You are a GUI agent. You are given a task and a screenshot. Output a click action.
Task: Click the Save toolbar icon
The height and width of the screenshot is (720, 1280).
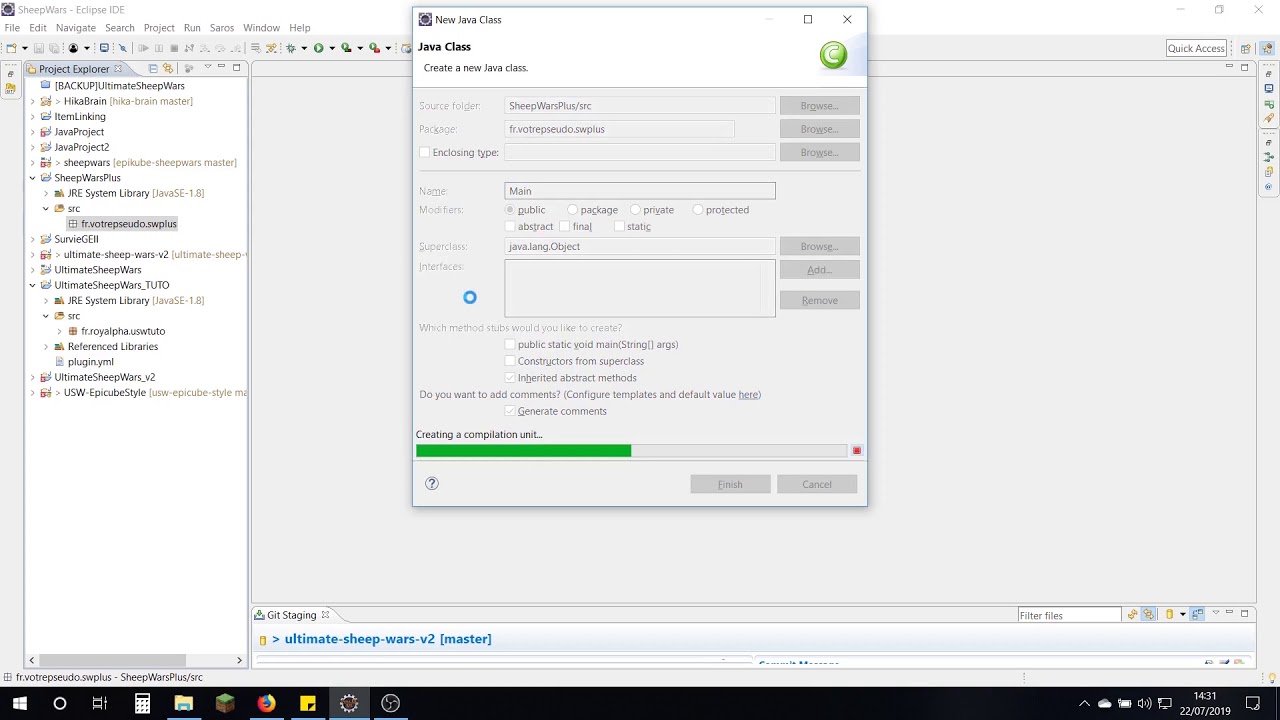[39, 48]
